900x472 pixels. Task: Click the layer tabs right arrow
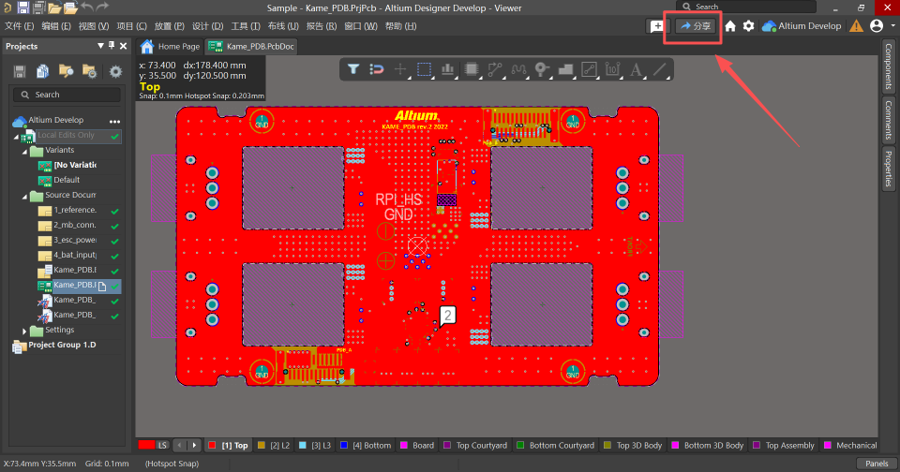pyautogui.click(x=194, y=445)
